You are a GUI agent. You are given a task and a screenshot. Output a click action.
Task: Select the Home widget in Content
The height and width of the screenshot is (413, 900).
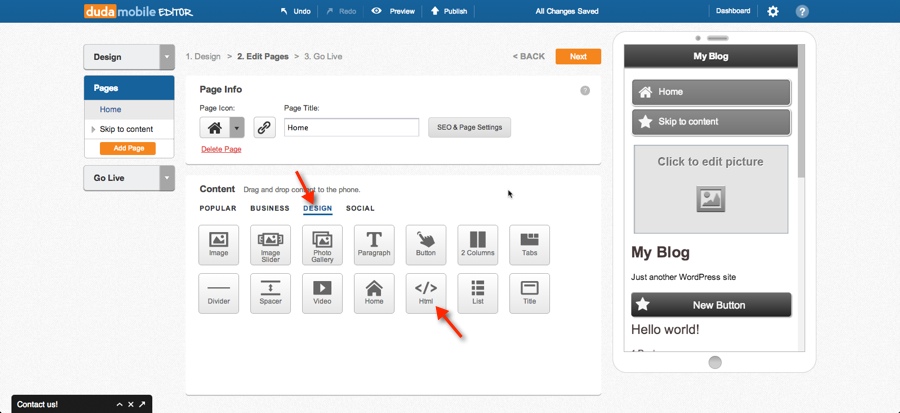coord(374,293)
